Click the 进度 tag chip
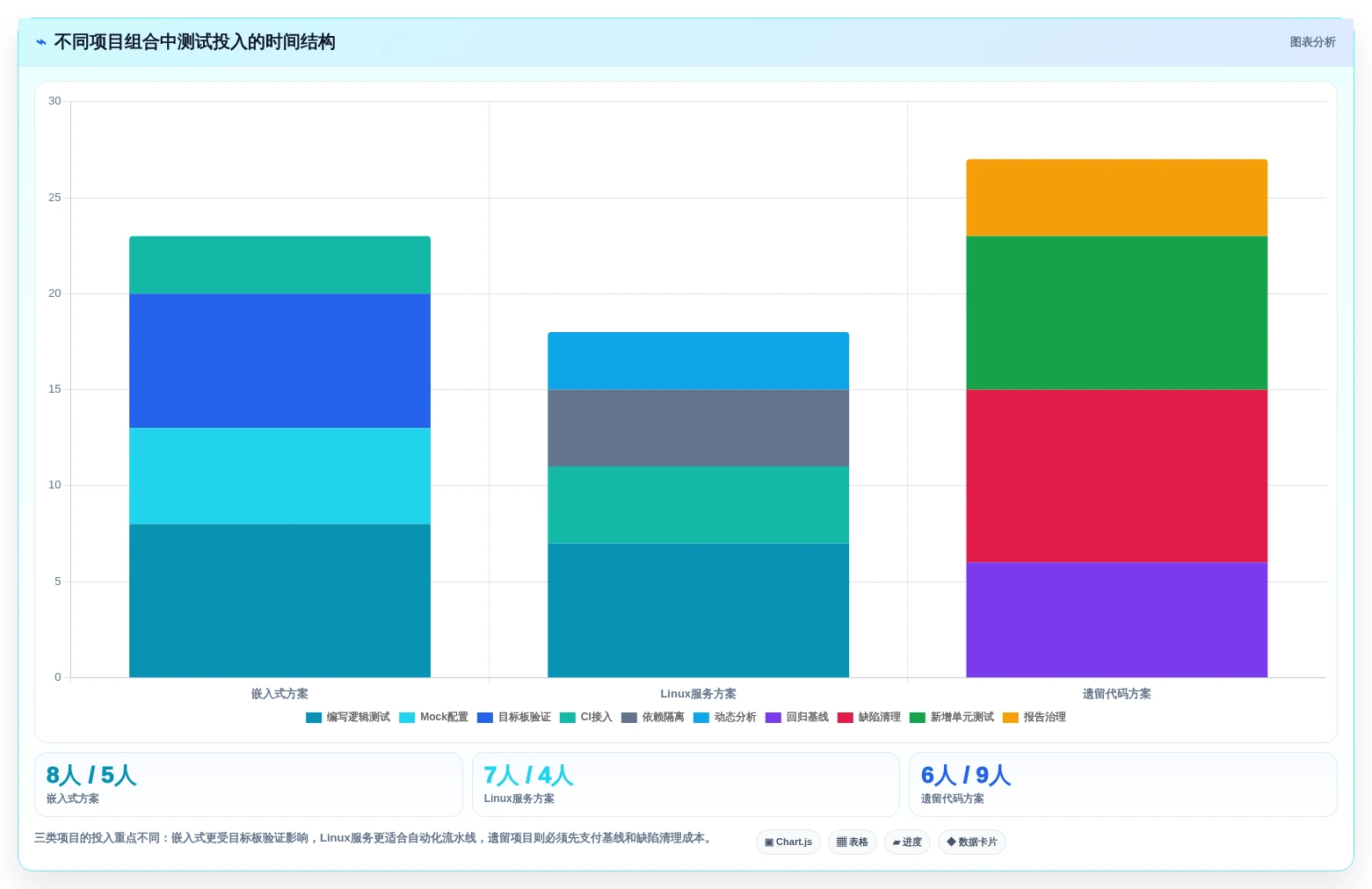Image resolution: width=1372 pixels, height=889 pixels. tap(907, 842)
